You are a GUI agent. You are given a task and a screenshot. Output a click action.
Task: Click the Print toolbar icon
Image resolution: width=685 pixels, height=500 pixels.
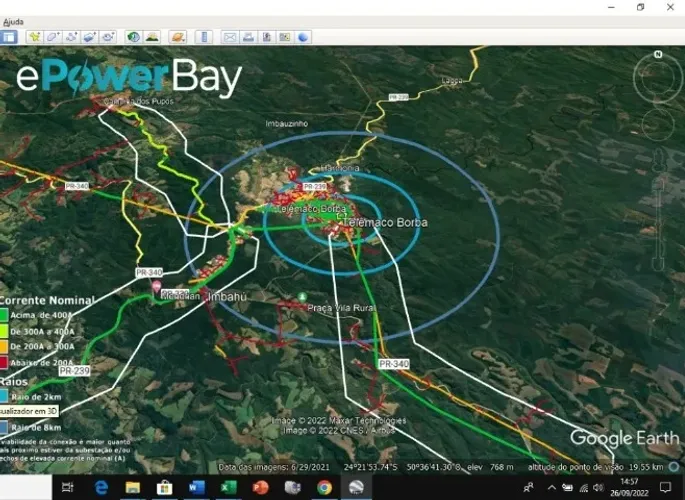pos(248,37)
